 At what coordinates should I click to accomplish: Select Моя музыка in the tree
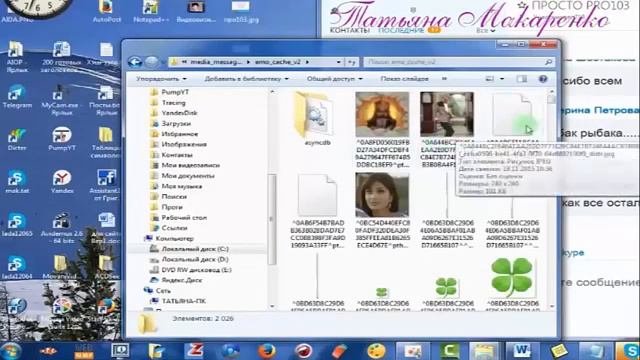click(x=182, y=187)
